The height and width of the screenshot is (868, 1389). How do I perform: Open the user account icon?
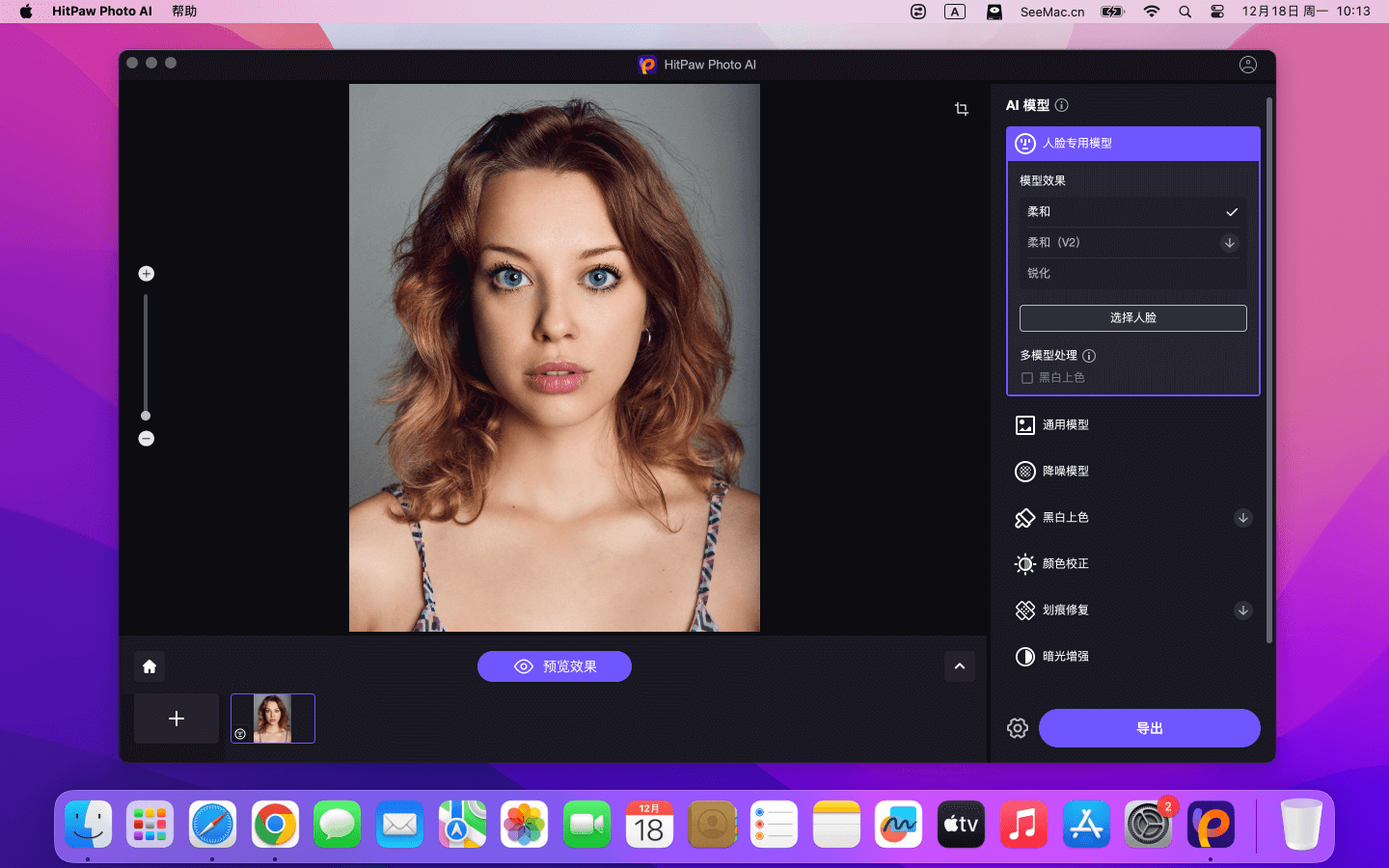[x=1247, y=65]
